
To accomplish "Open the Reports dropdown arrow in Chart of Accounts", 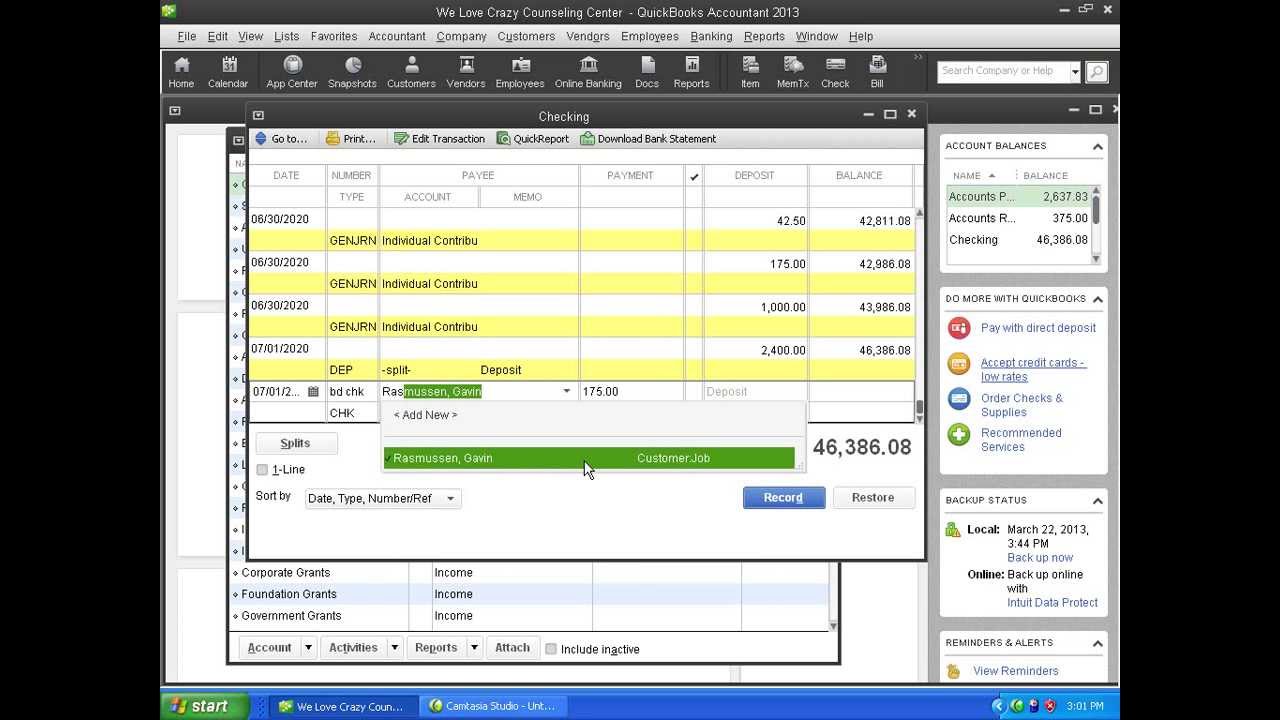I will [474, 648].
